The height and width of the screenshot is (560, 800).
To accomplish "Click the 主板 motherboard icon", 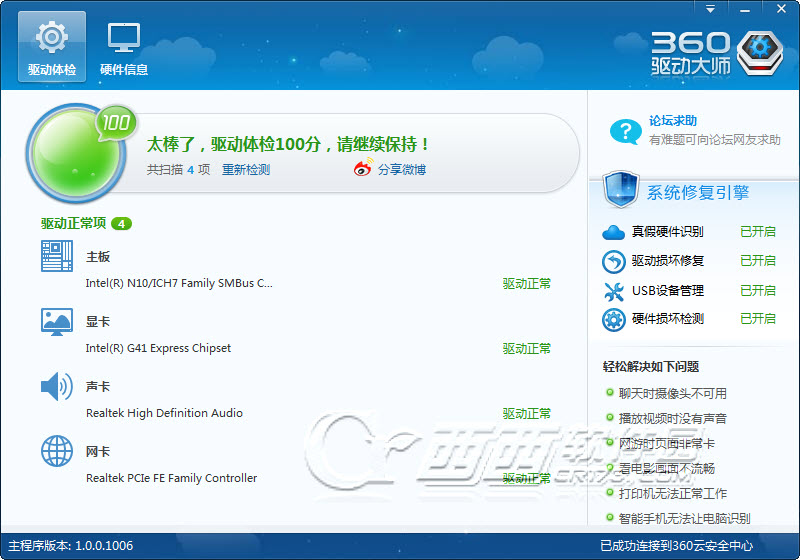I will coord(57,256).
